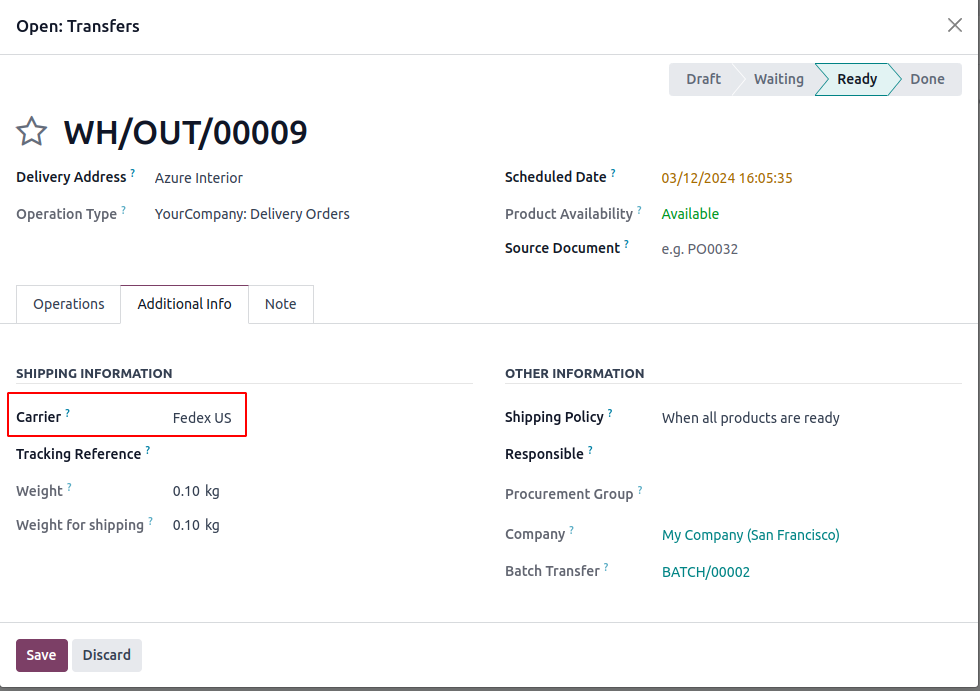
Task: Click the Batch Transfer help icon
Action: (x=606, y=567)
